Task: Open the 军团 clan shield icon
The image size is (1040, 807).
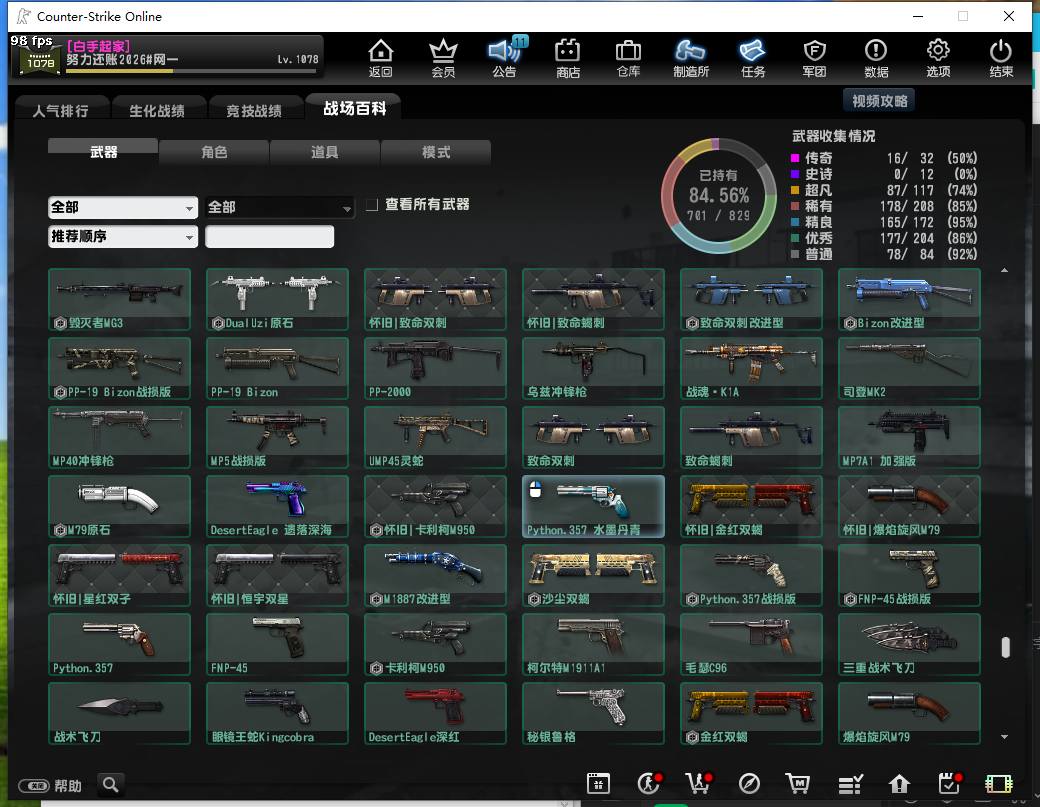Action: click(814, 58)
